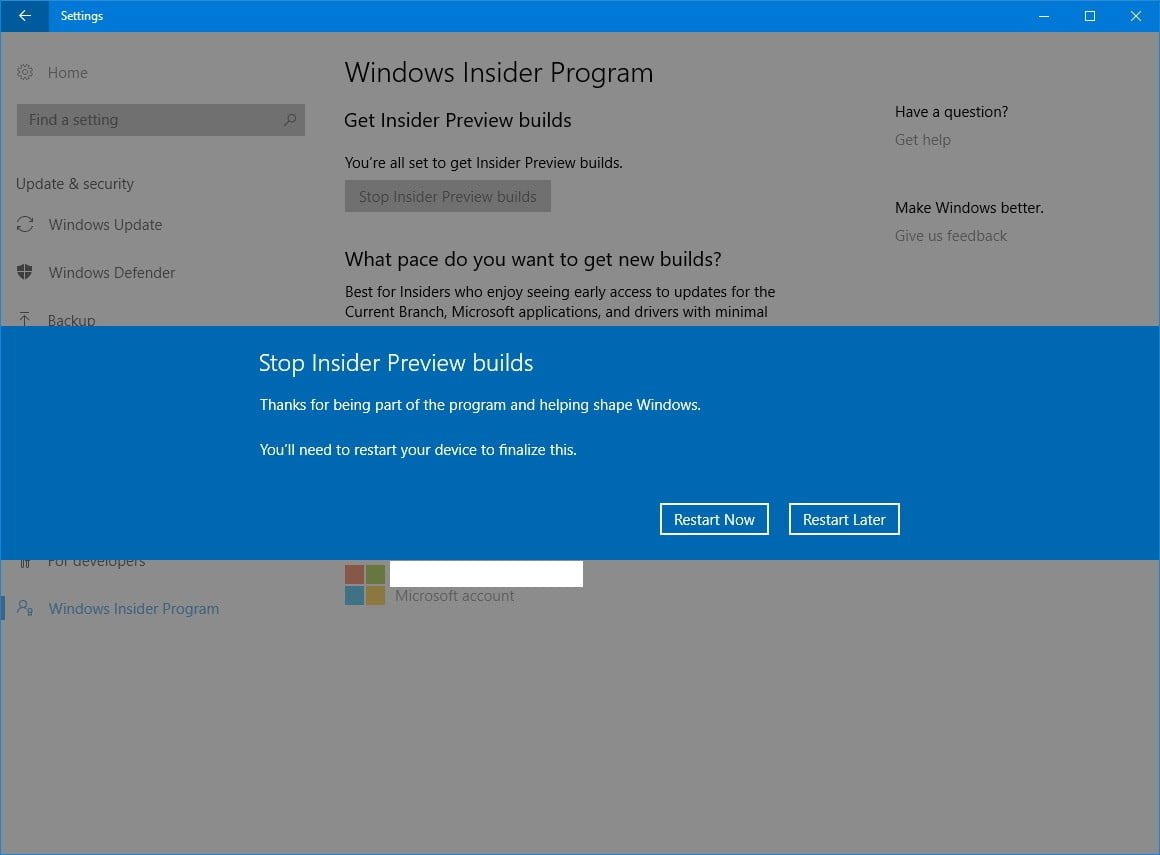
Task: Open the For developers sidebar item
Action: pos(96,563)
